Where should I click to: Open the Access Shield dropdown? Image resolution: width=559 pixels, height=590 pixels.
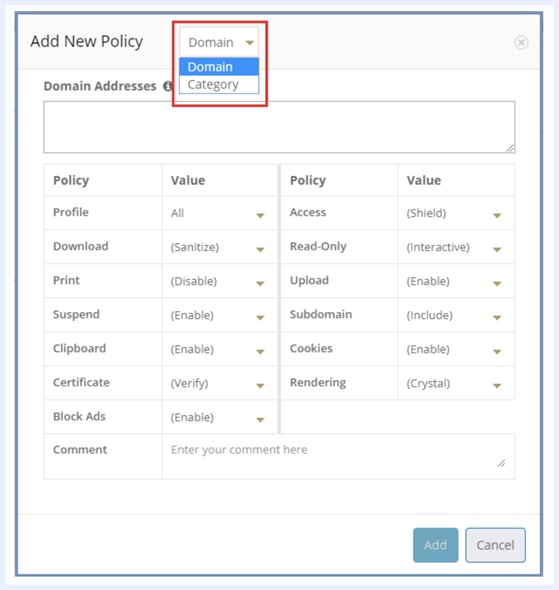454,213
